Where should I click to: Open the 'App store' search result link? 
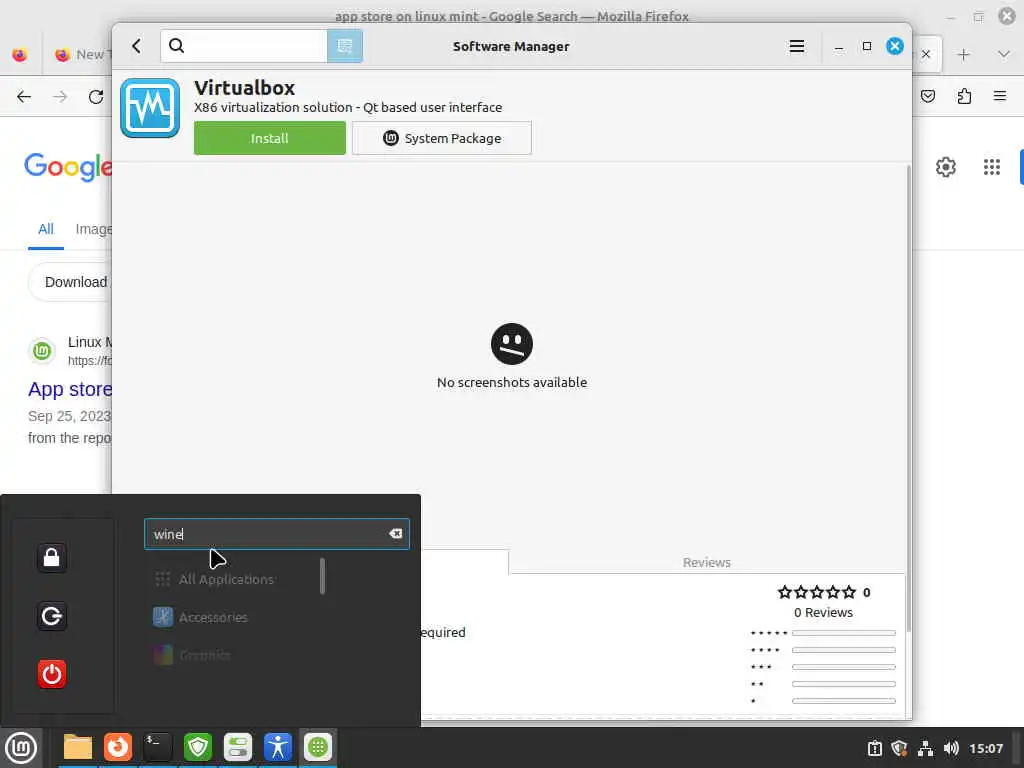click(x=70, y=389)
